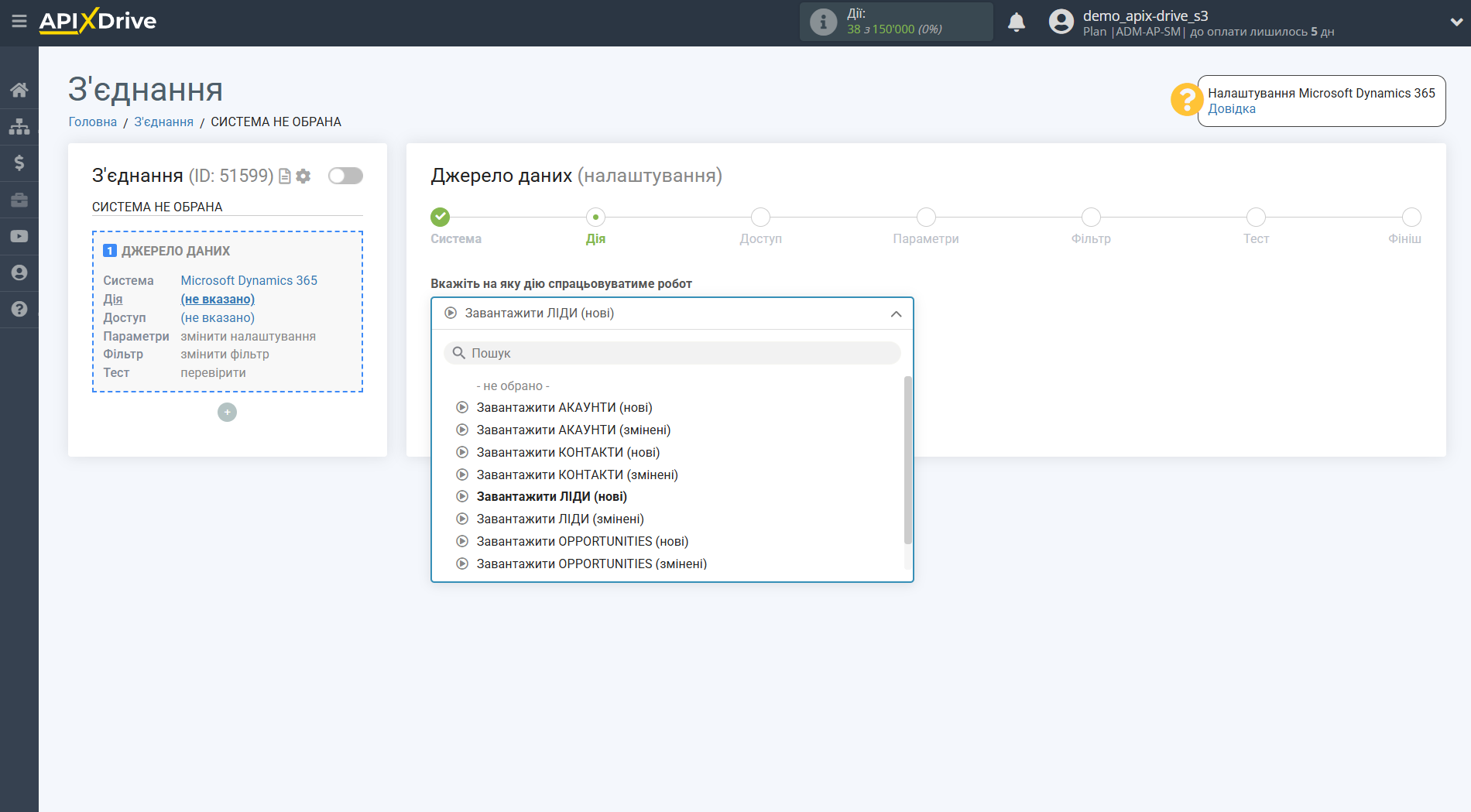Select Завантажити OPPORTUNITIES (змінені)
The width and height of the screenshot is (1471, 812).
(x=591, y=564)
